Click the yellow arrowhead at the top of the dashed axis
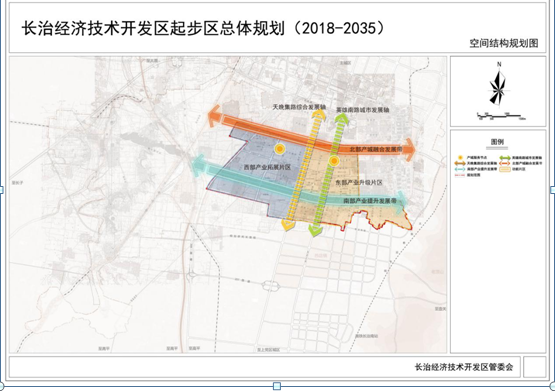Viewport: 555px width, 391px height. (319, 115)
